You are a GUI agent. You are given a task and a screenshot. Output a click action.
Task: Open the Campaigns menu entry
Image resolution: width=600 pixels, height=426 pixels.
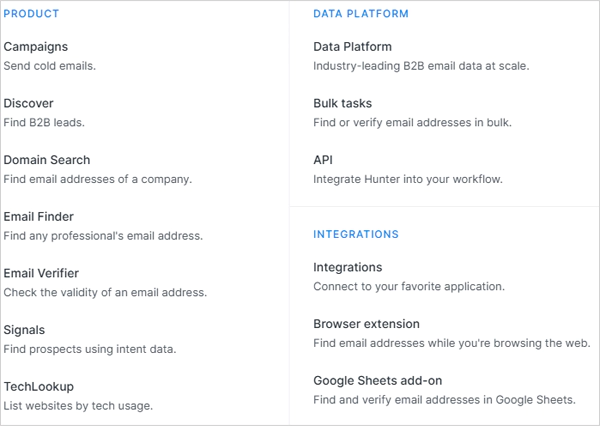pos(36,47)
